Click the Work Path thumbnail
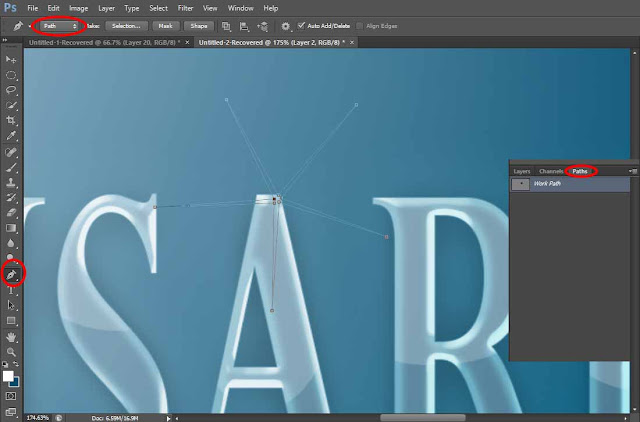This screenshot has height=422, width=640. tap(520, 184)
